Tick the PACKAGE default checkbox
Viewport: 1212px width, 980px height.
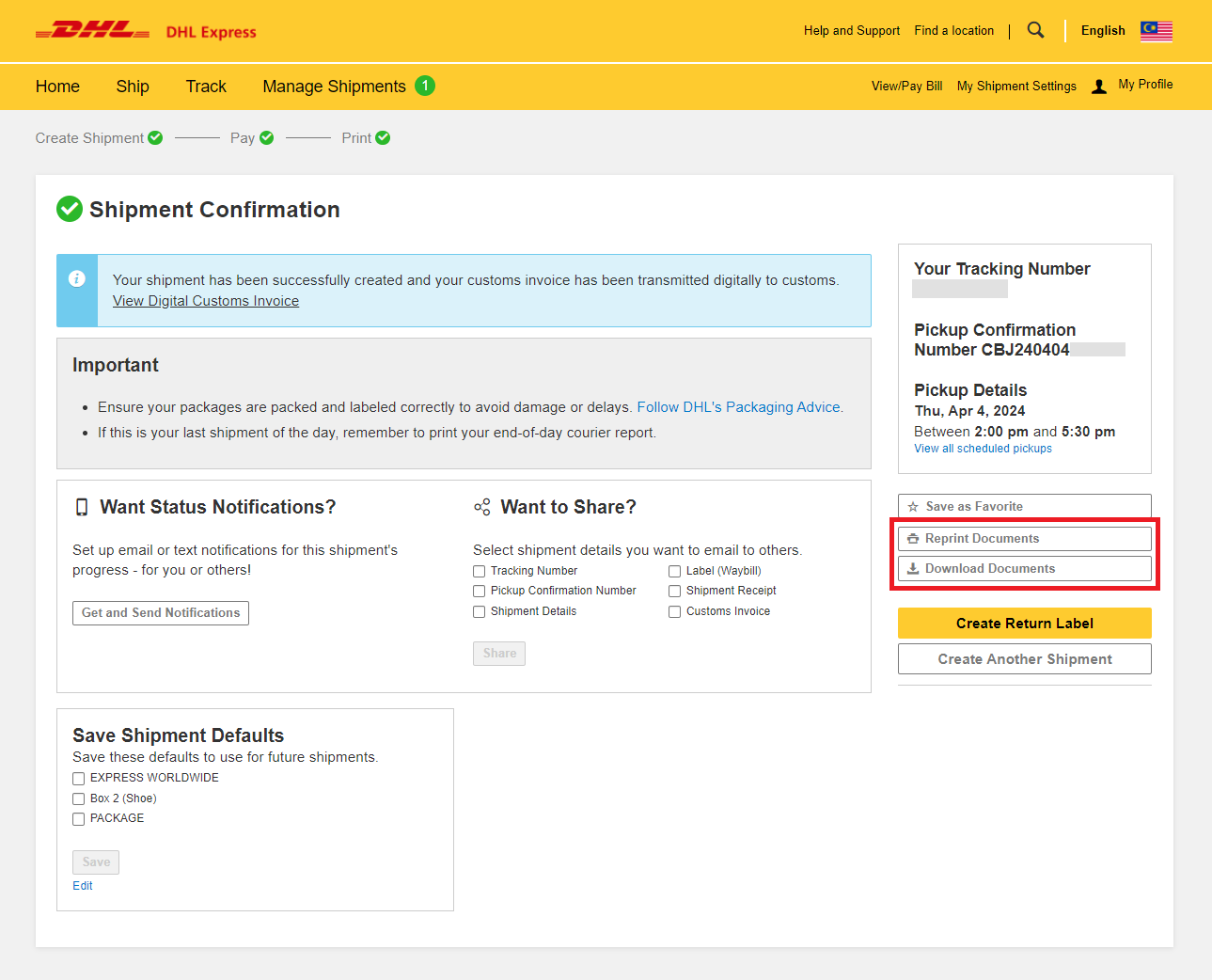79,819
